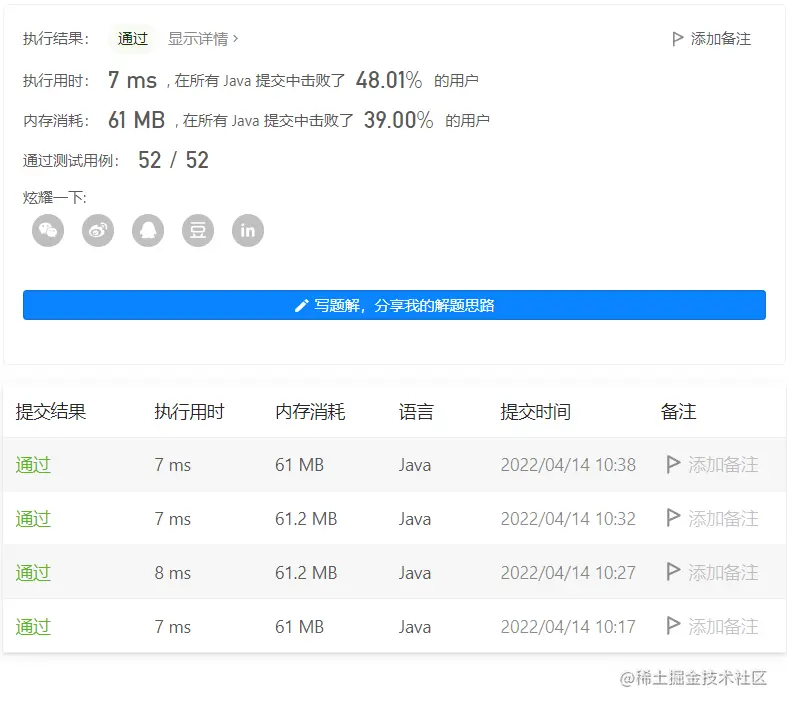This screenshot has width=787, height=707.
Task: Share result via Weibo icon
Action: [98, 231]
